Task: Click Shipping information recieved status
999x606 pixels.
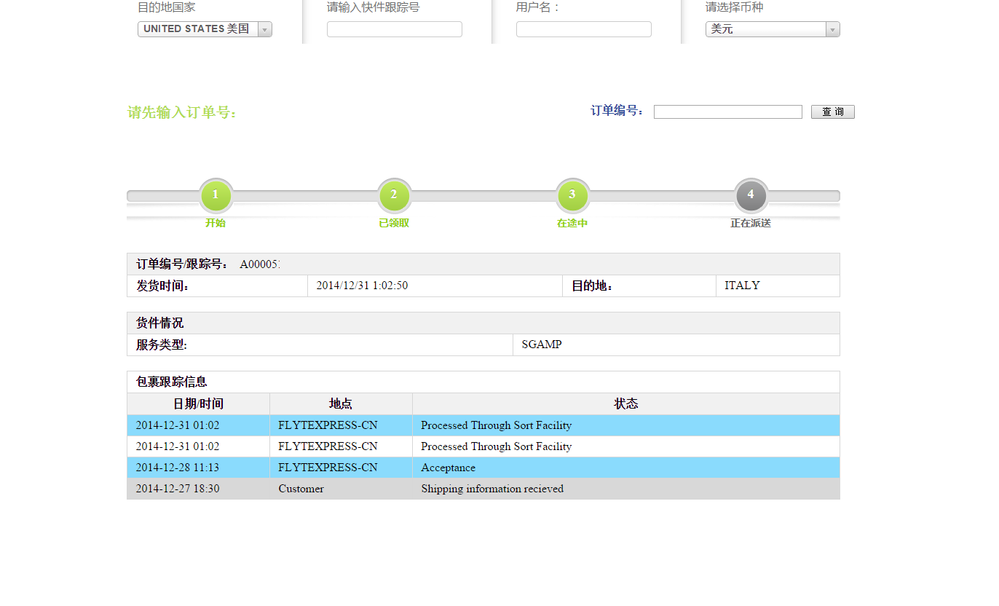Action: pyautogui.click(x=492, y=489)
